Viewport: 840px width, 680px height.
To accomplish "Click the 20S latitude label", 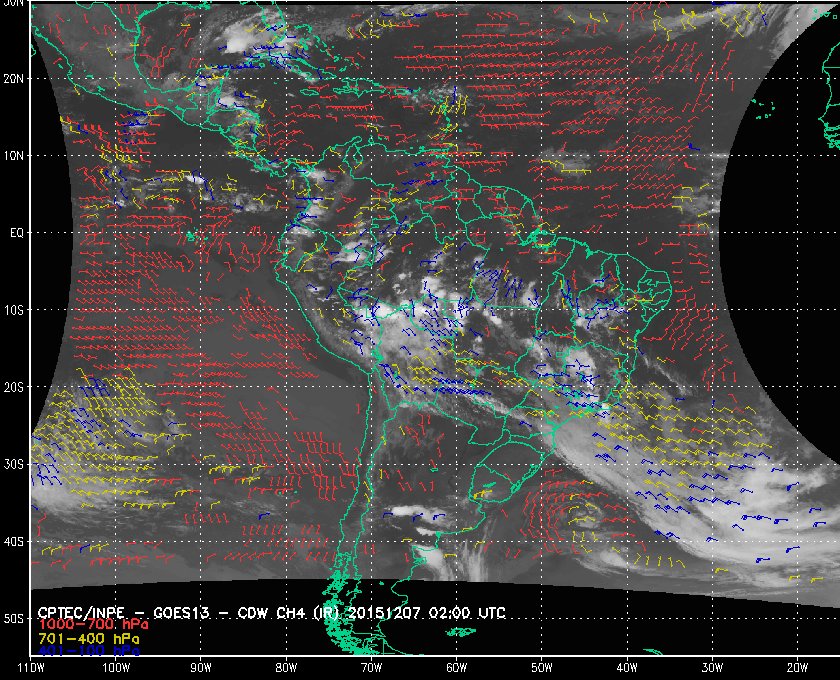I will point(14,387).
